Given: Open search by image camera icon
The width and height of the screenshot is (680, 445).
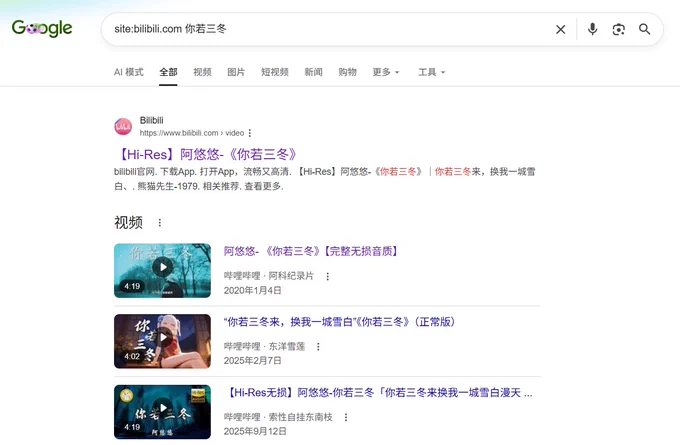Looking at the screenshot, I should click(x=618, y=29).
